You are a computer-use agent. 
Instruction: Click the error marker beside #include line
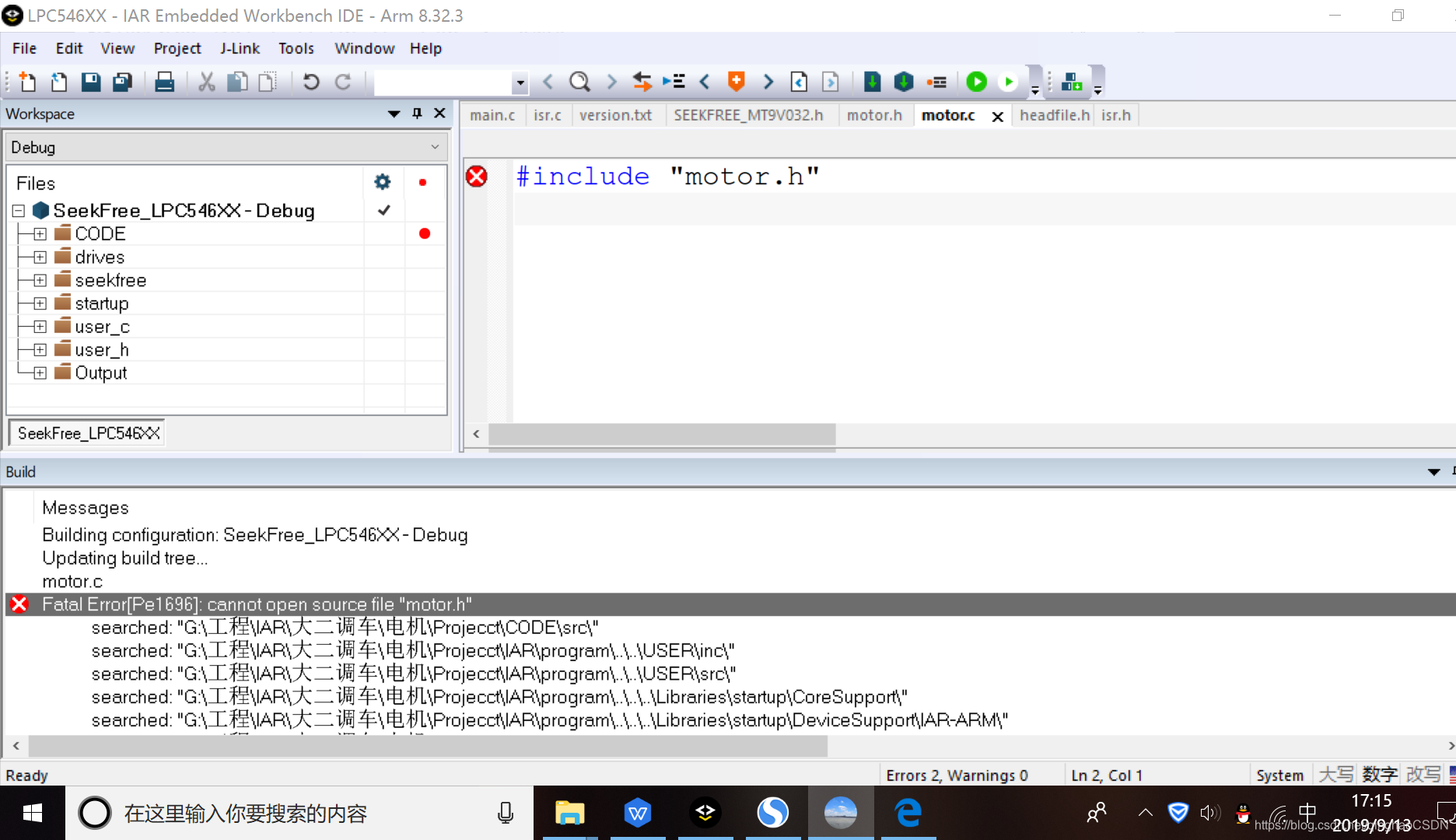pos(477,177)
